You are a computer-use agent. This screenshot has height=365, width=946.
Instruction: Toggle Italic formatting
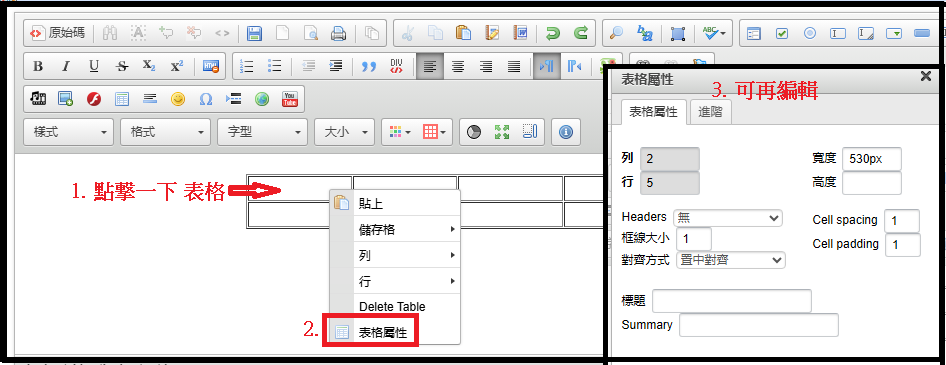66,66
